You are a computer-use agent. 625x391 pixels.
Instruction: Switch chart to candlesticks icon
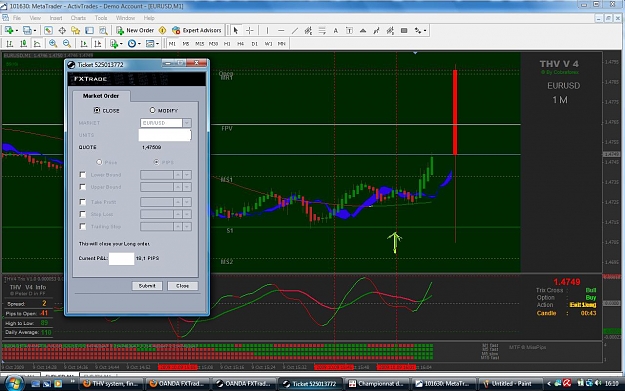pos(24,43)
